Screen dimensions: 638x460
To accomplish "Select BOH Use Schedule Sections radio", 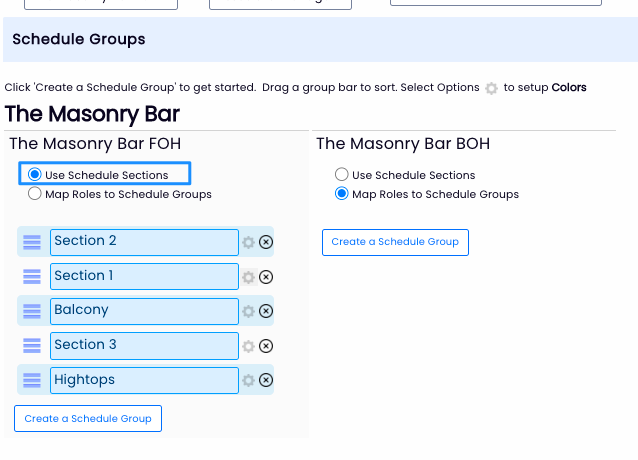I will 341,174.
